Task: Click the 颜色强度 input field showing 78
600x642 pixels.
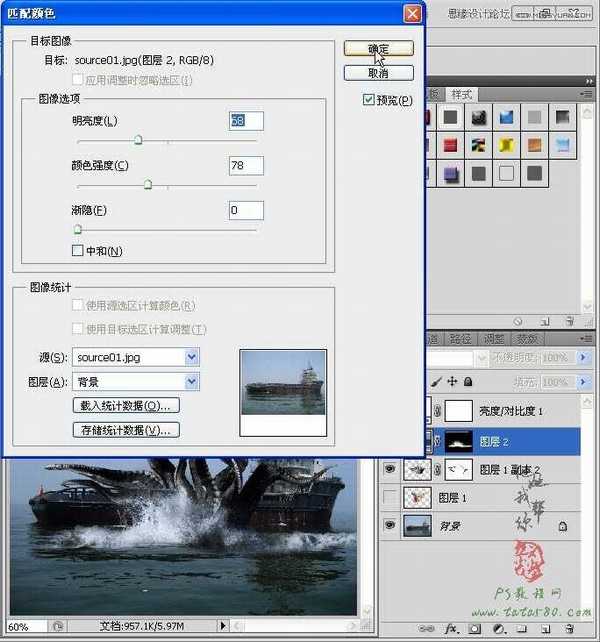Action: point(246,165)
